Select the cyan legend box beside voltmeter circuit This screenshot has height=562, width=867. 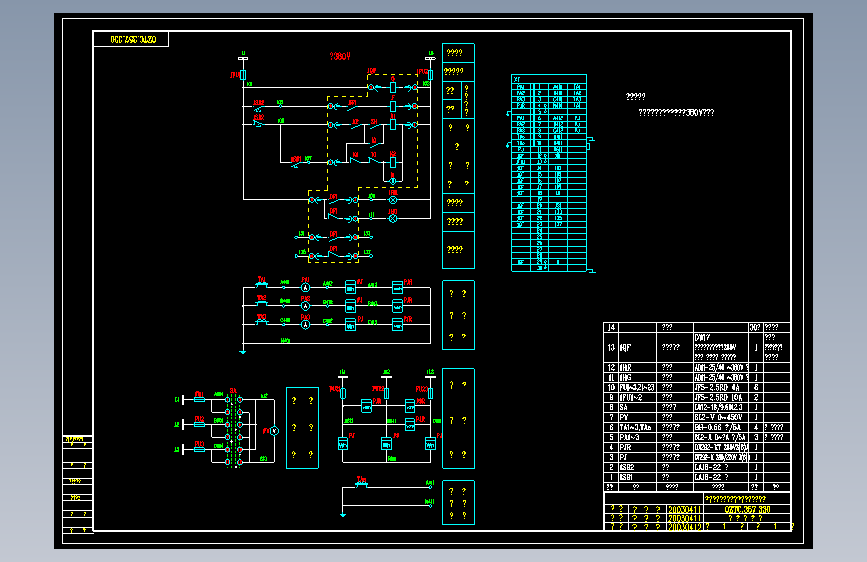(302, 428)
